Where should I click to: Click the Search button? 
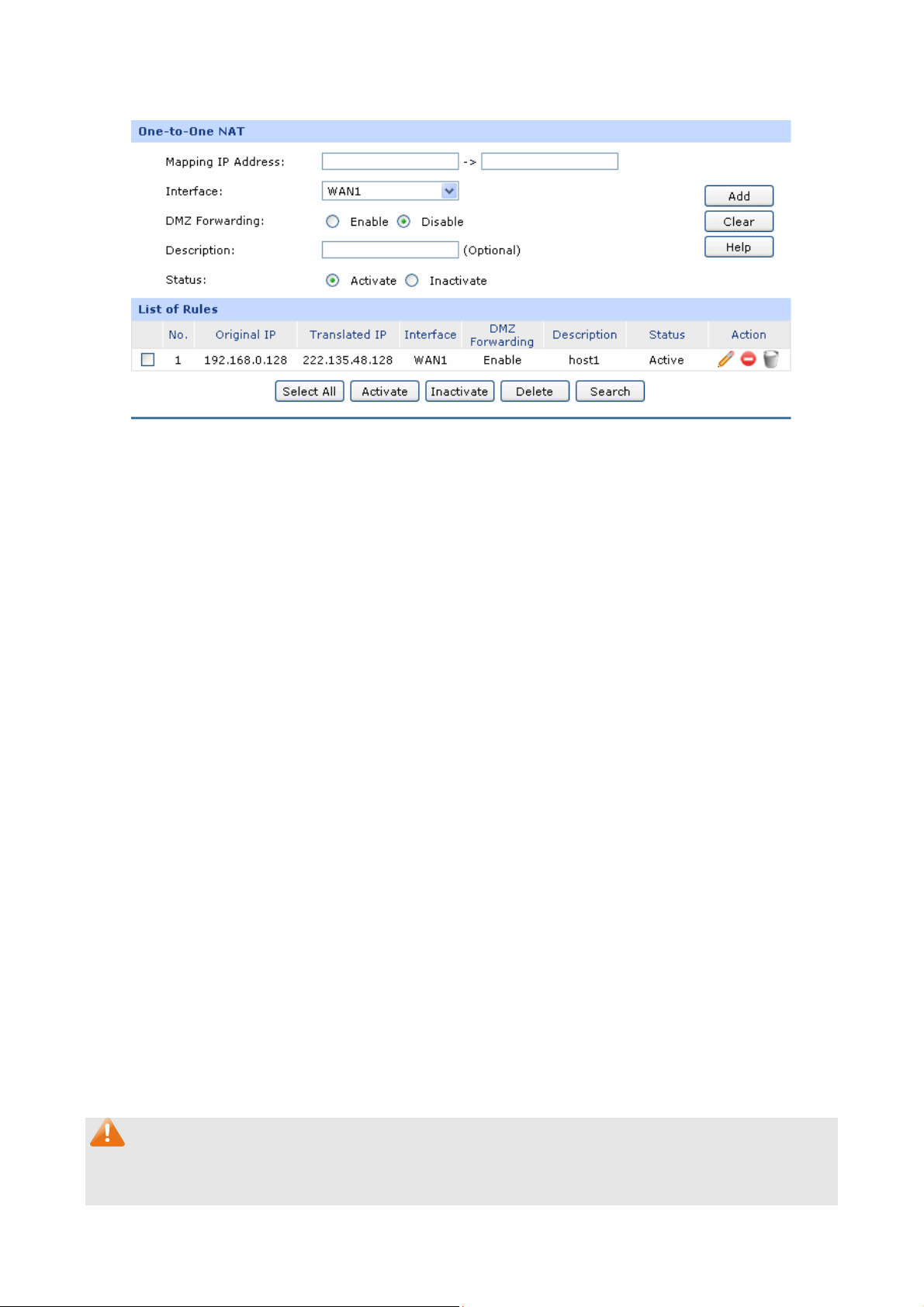(x=610, y=392)
